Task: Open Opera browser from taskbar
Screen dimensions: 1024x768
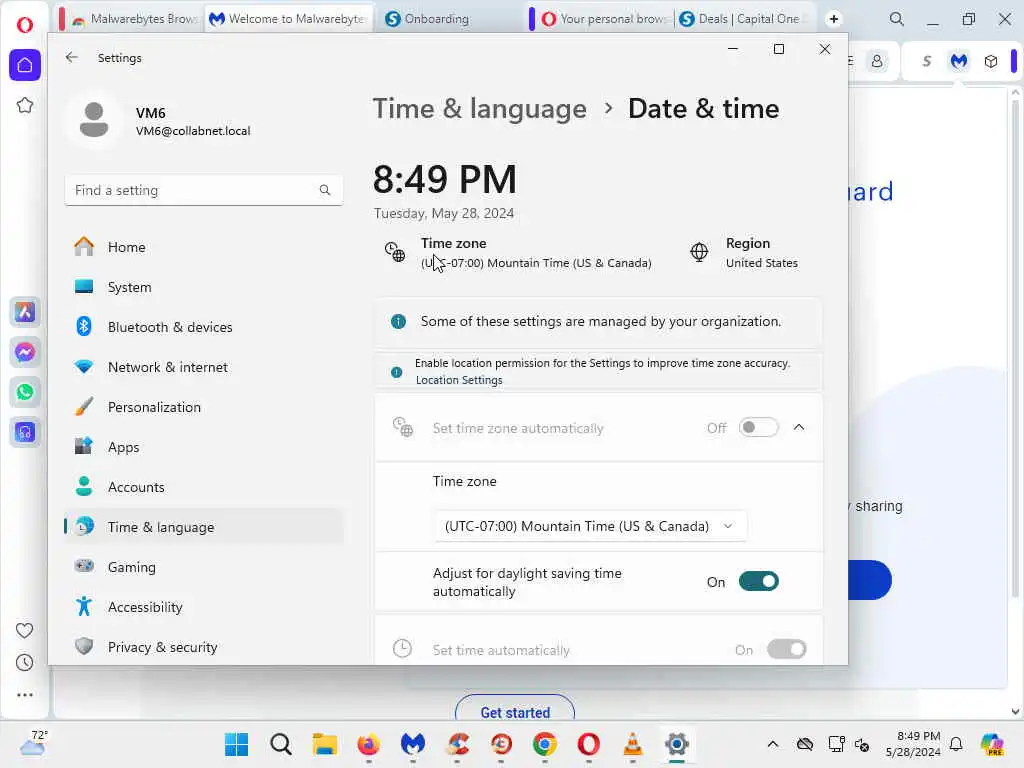Action: point(589,744)
